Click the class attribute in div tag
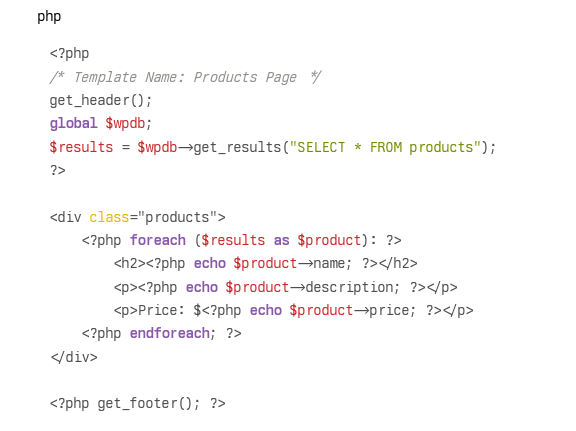Screen dimensions: 576x431 (x=109, y=217)
